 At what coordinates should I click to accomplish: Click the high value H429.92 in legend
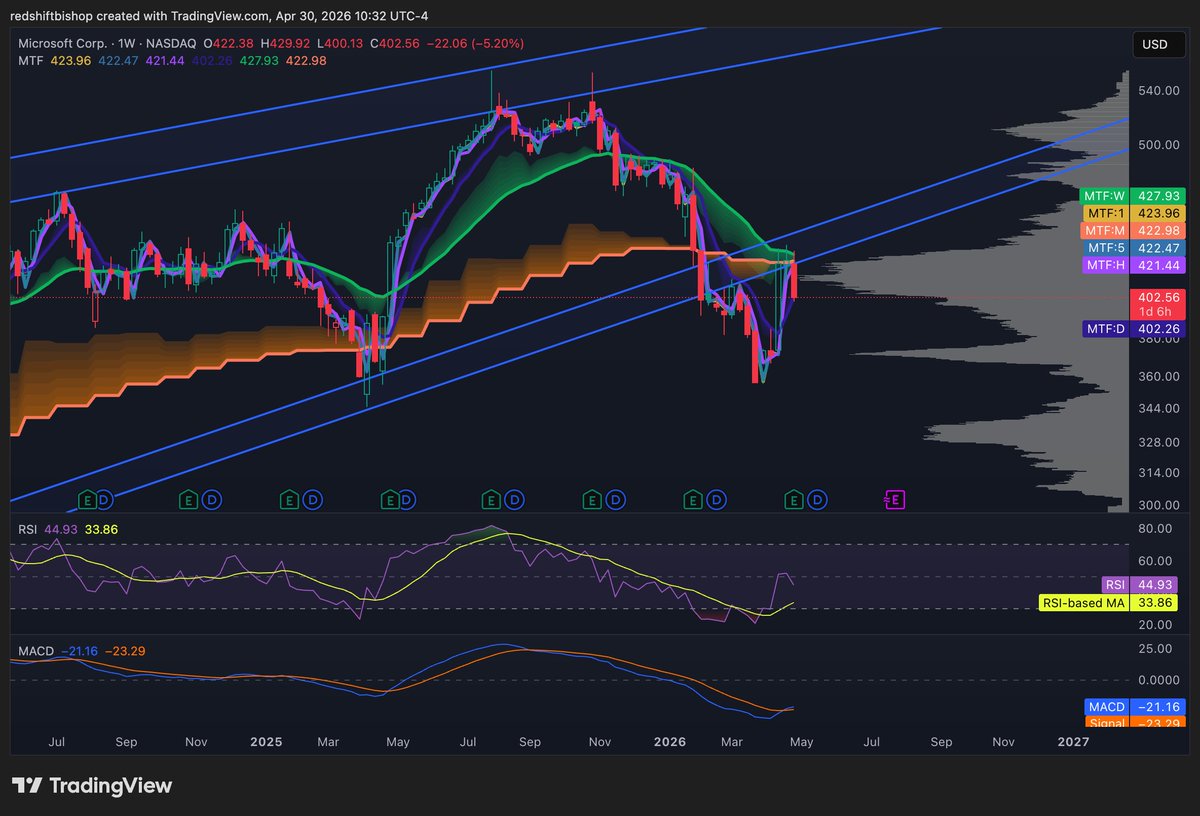pyautogui.click(x=285, y=44)
